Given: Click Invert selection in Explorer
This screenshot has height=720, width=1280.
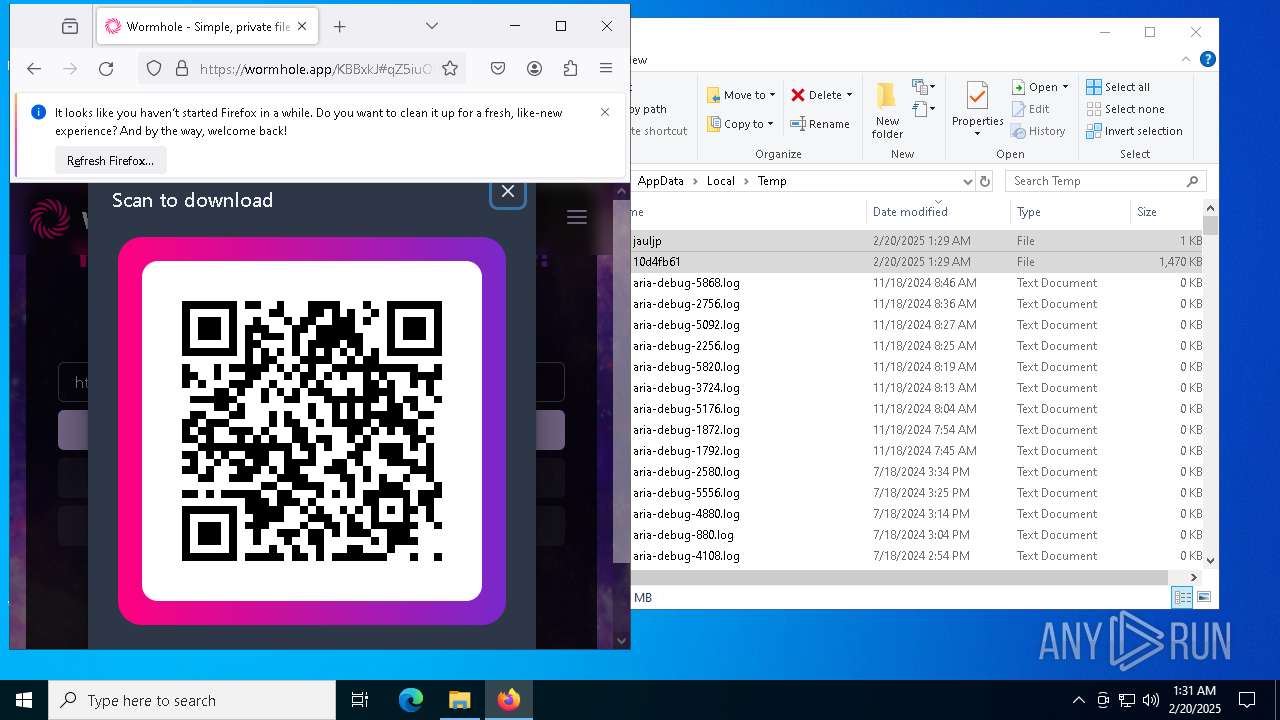Looking at the screenshot, I should (x=1134, y=131).
